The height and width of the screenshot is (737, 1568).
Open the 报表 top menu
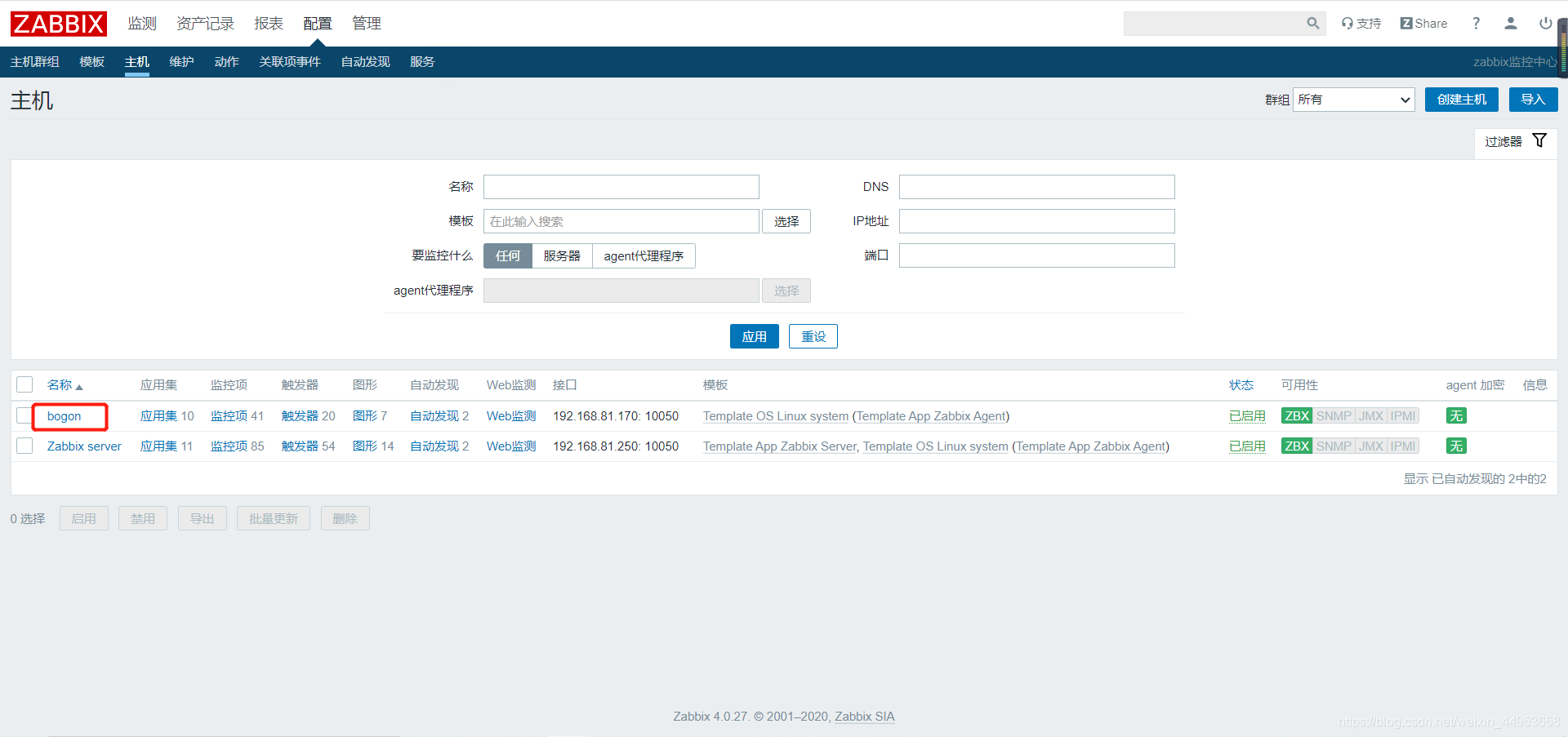pyautogui.click(x=269, y=24)
